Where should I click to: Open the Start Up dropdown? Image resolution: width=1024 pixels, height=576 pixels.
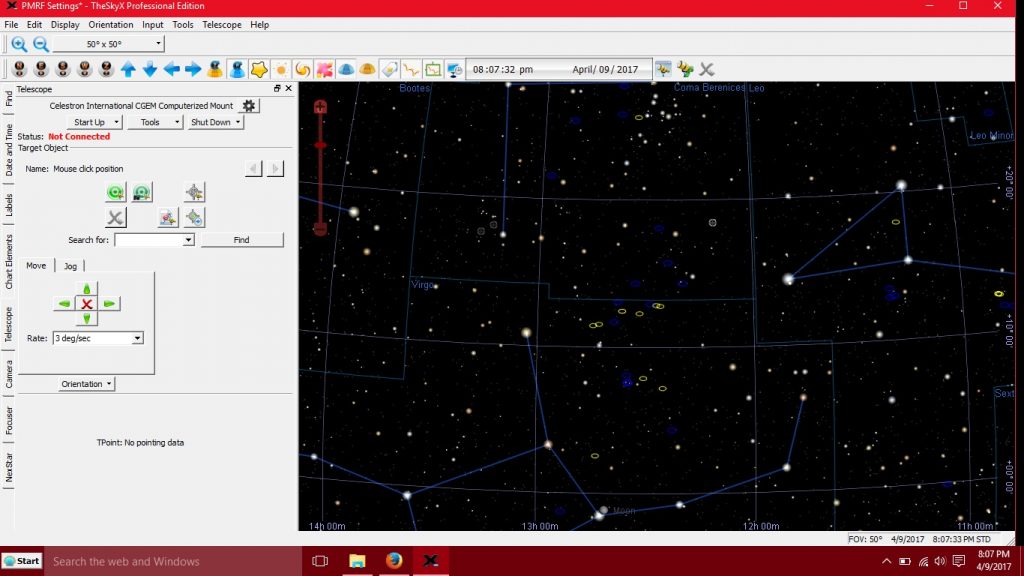tap(93, 121)
